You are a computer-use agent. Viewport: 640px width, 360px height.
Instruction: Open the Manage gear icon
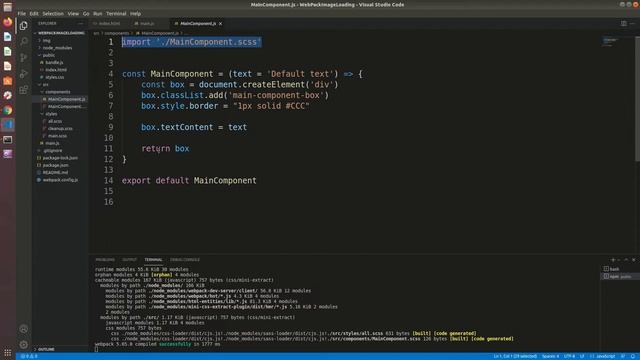(24, 345)
